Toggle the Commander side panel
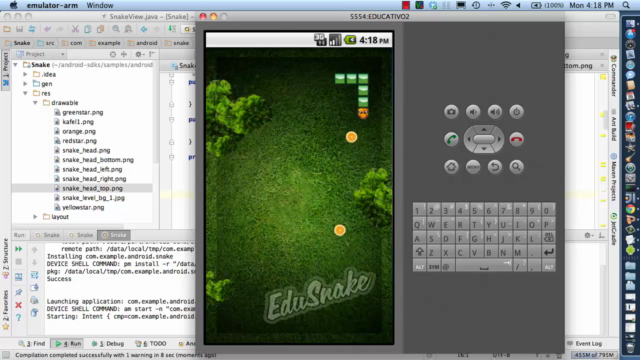640x360 pixels. point(613,76)
